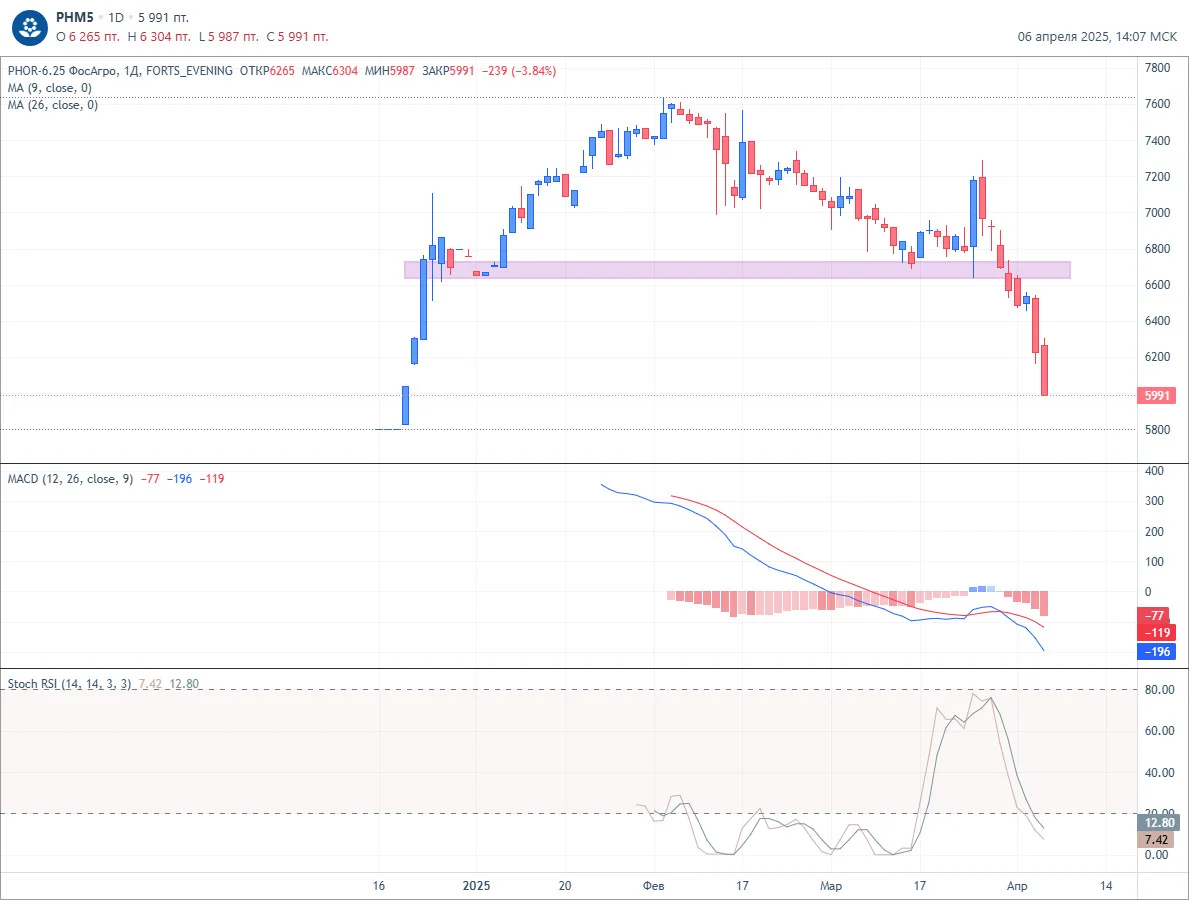
Task: Click the 20 date label on time axis
Action: pyautogui.click(x=565, y=886)
